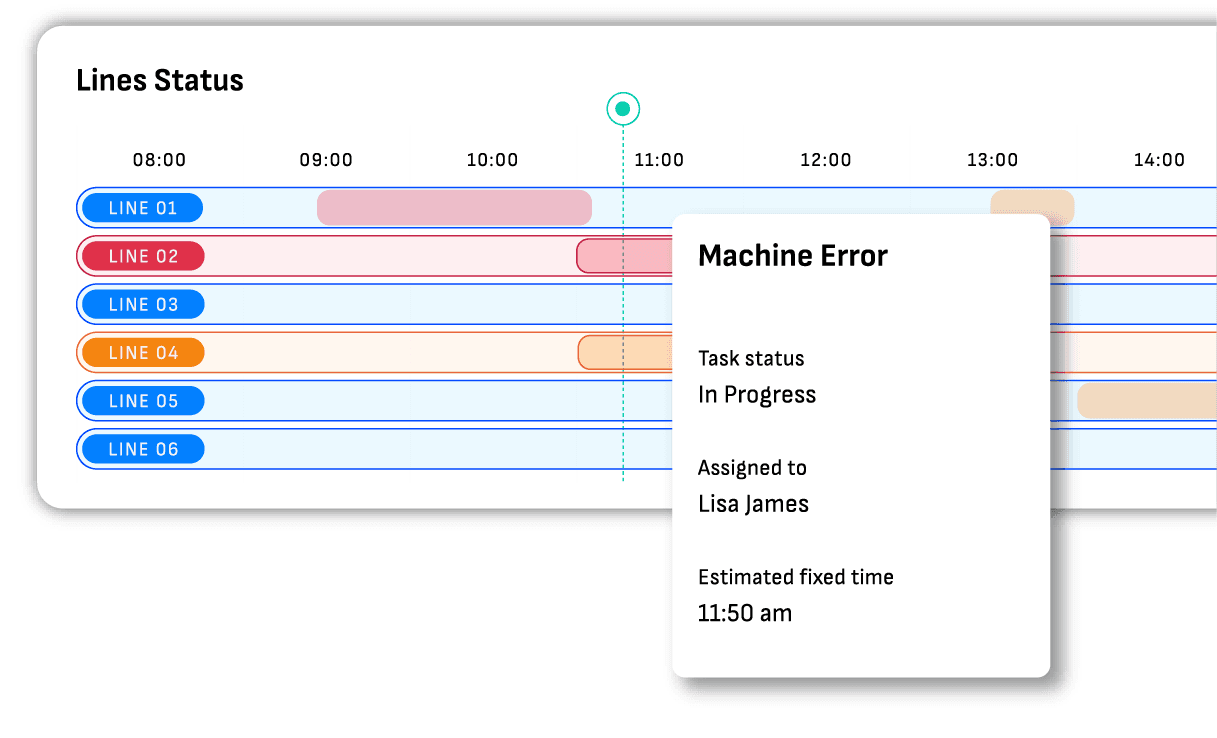
Task: Click the LINE 03 label pill
Action: click(141, 304)
